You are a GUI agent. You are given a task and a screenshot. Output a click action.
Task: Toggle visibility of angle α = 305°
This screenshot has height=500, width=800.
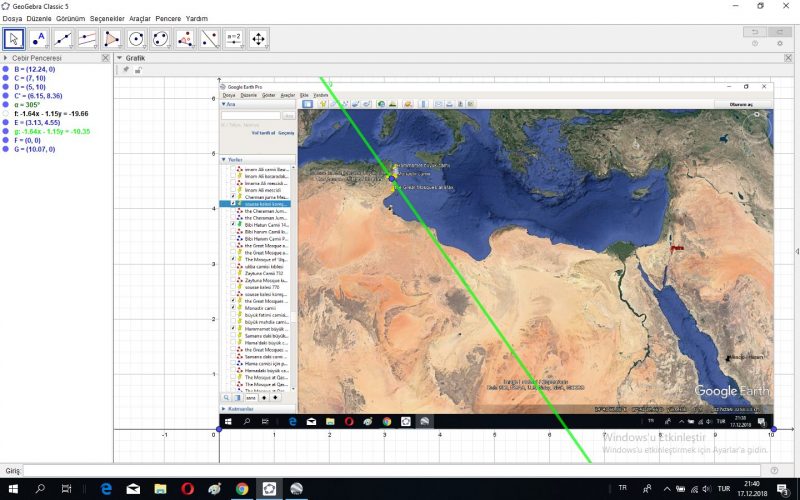(x=6, y=105)
